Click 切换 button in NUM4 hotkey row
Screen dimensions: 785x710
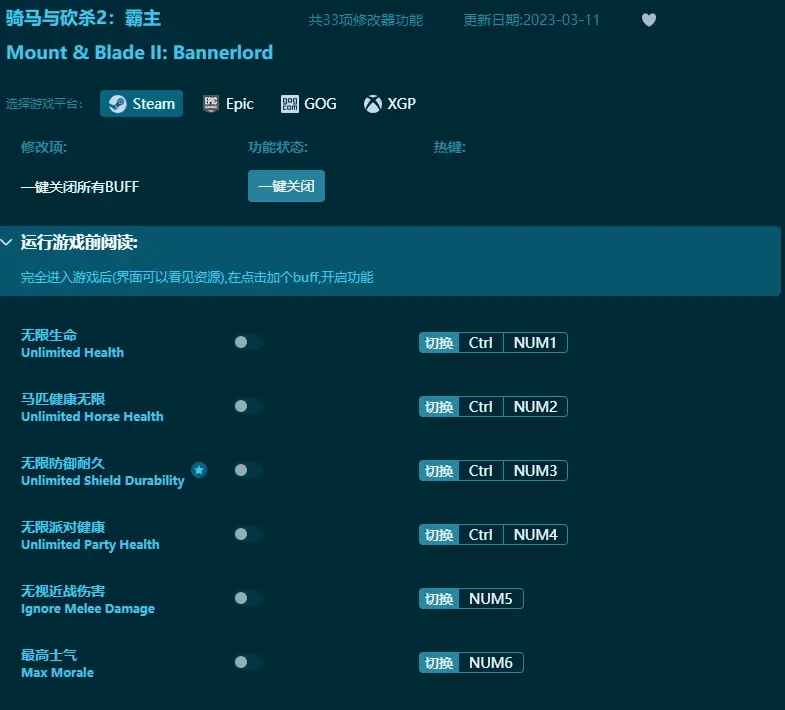(439, 535)
